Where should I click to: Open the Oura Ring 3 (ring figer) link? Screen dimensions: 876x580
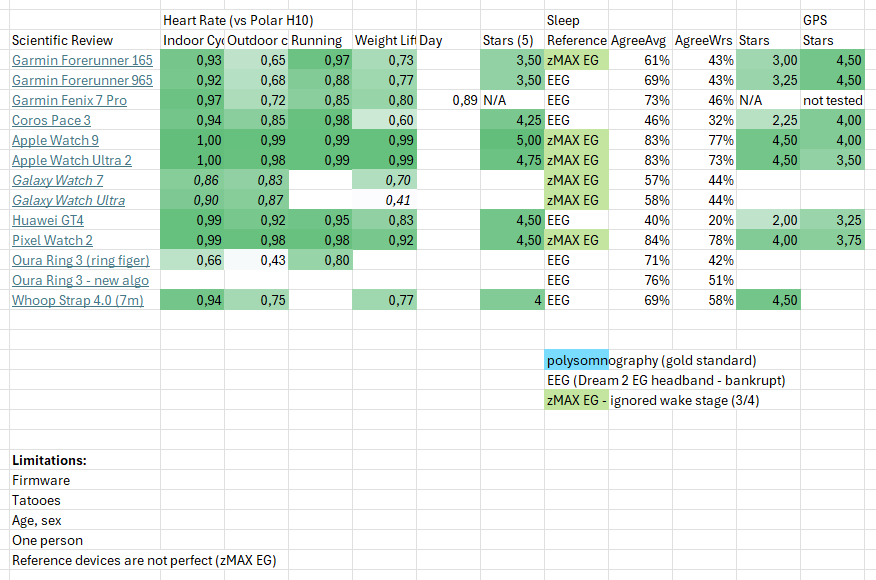tap(80, 261)
